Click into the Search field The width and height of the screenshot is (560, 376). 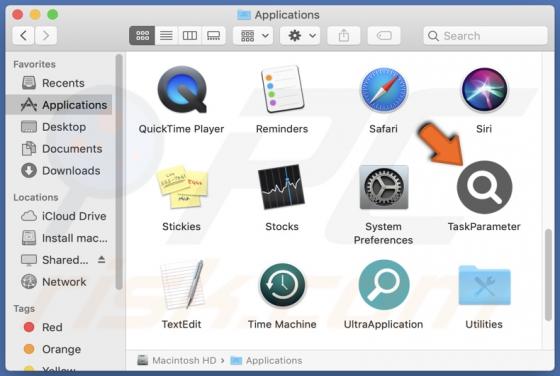coord(485,35)
